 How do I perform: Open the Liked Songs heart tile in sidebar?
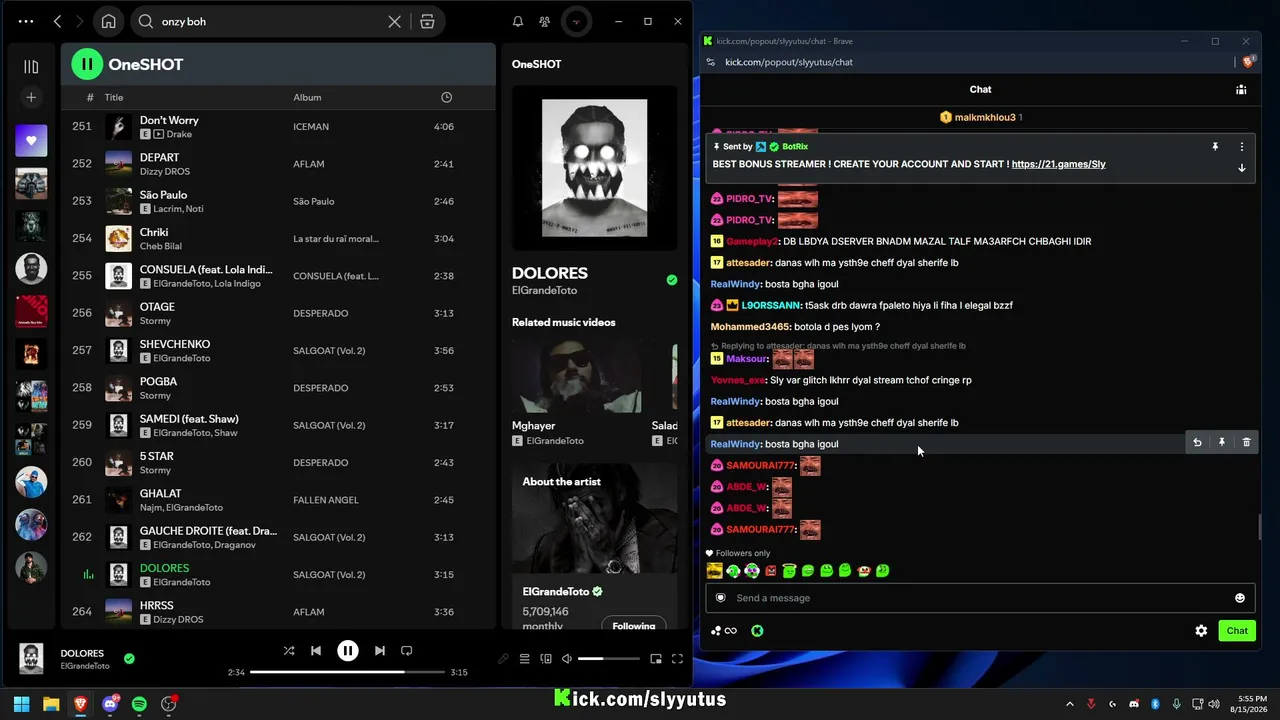tap(31, 141)
